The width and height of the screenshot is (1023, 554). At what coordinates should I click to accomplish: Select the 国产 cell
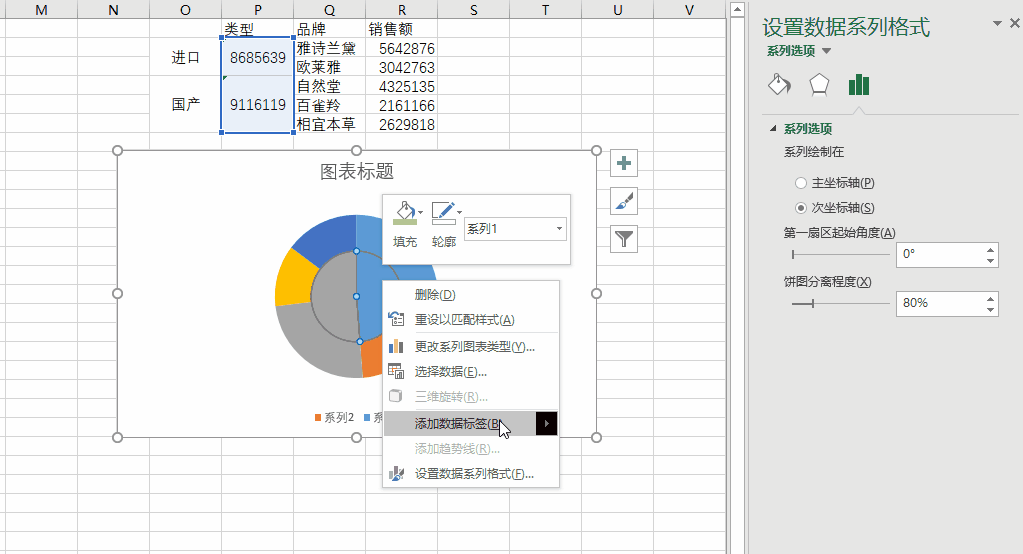point(185,104)
